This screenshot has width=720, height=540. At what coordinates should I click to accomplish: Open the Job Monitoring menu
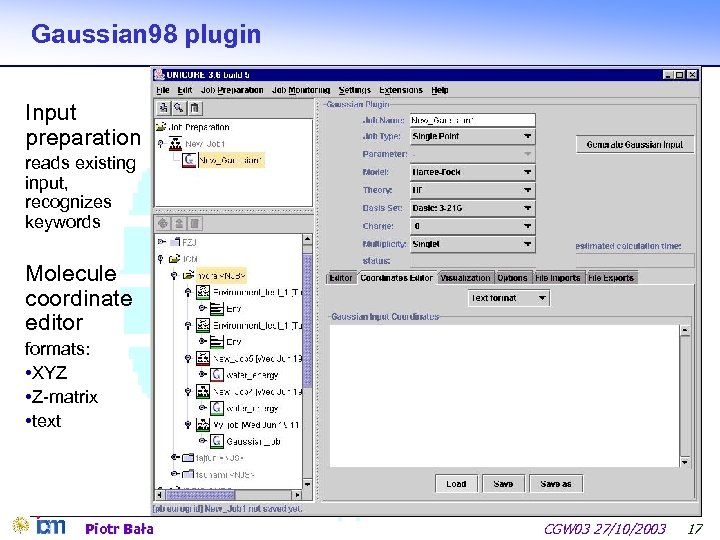(301, 90)
